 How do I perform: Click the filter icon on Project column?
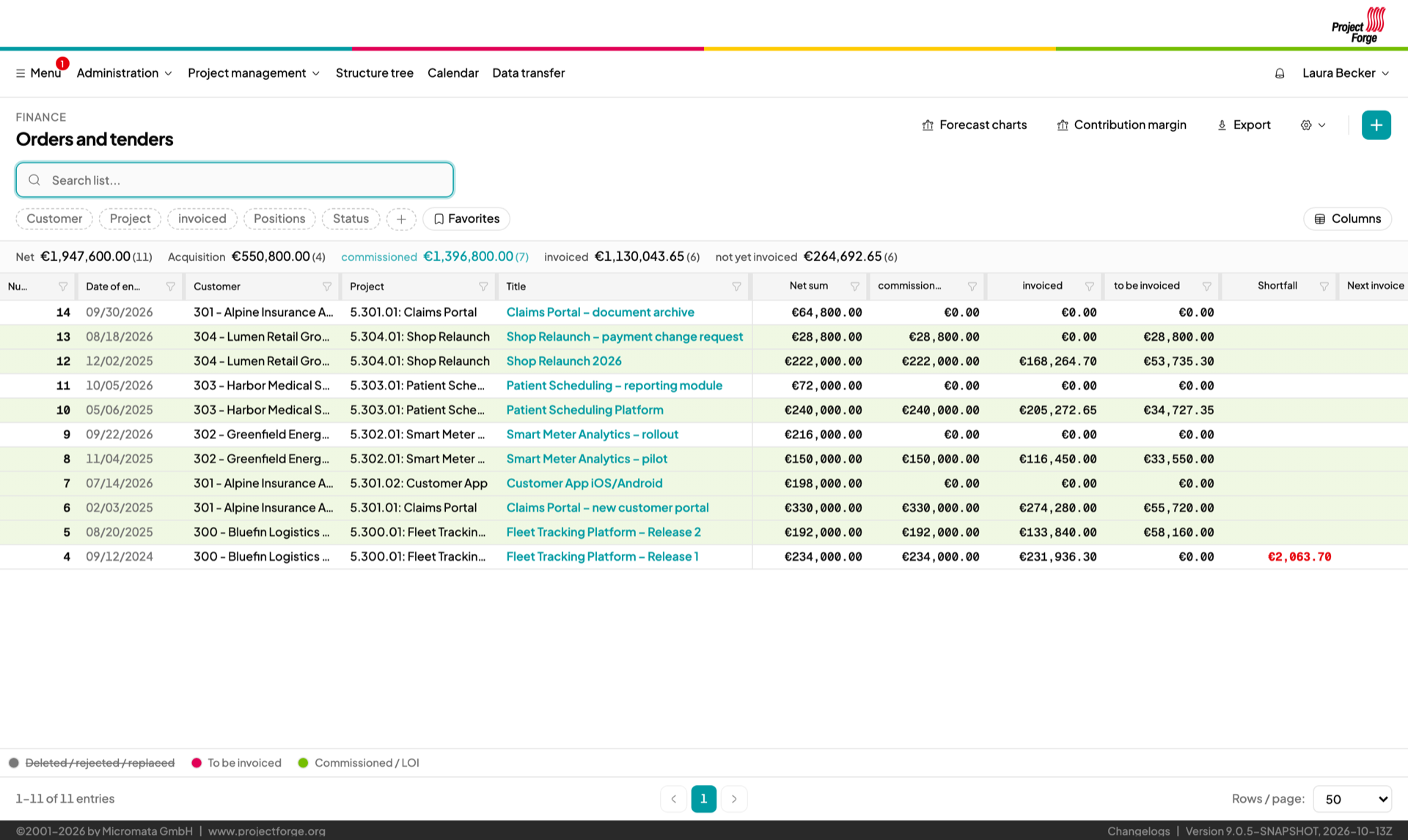pos(483,287)
